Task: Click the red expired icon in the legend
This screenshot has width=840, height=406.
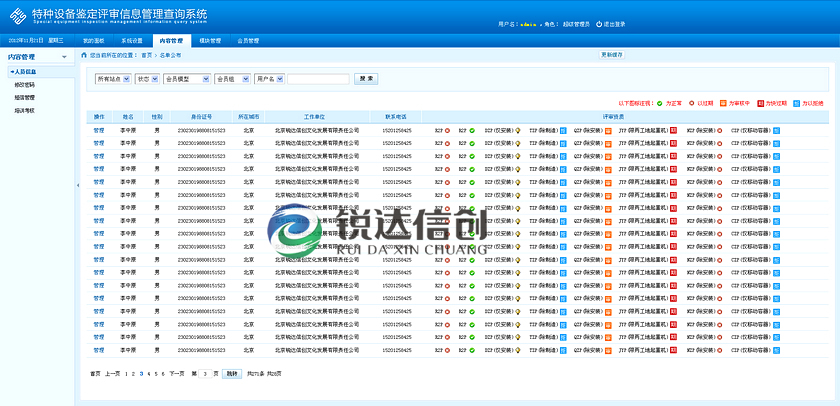Action: point(691,102)
